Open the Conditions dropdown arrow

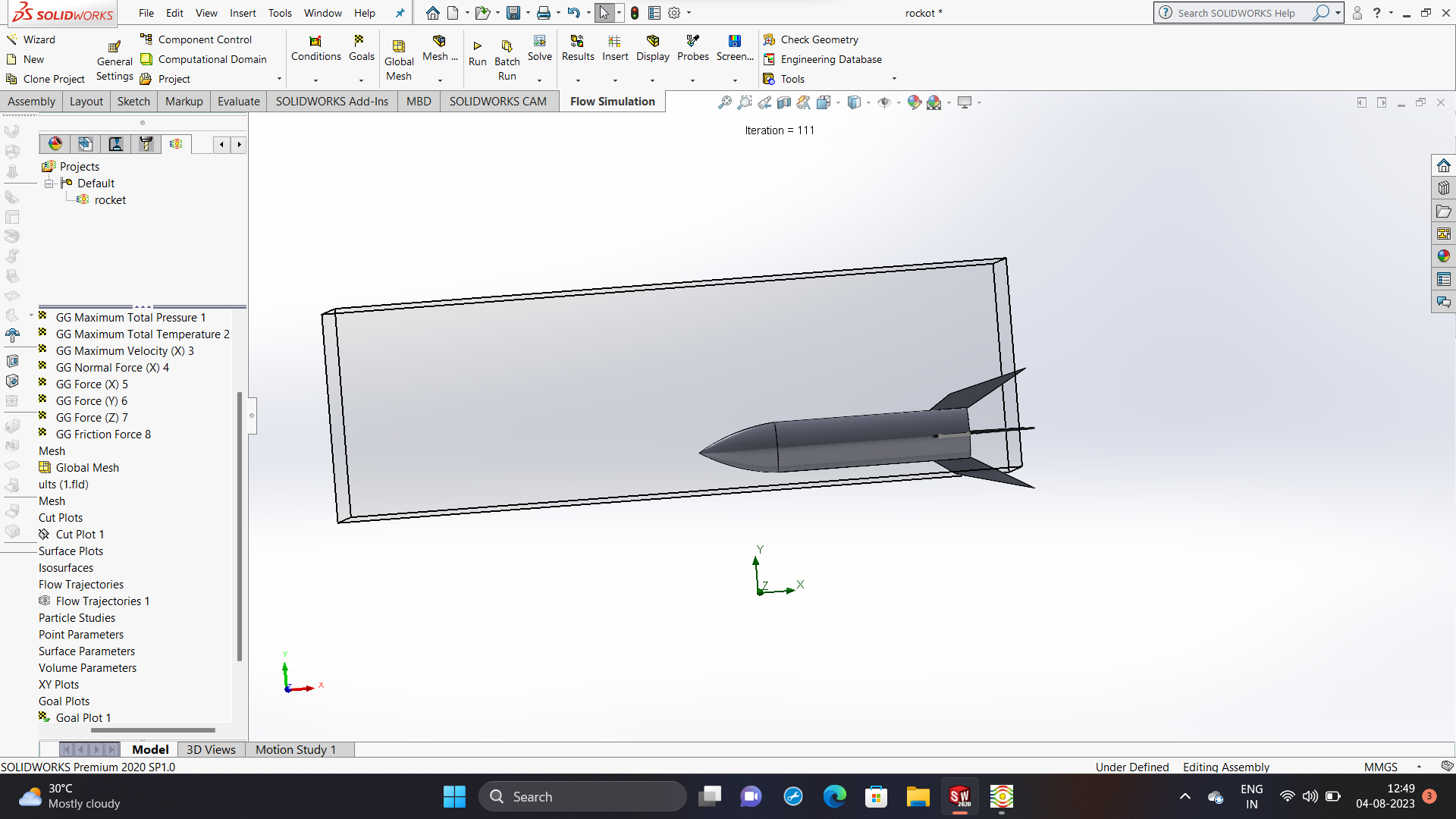coord(315,80)
